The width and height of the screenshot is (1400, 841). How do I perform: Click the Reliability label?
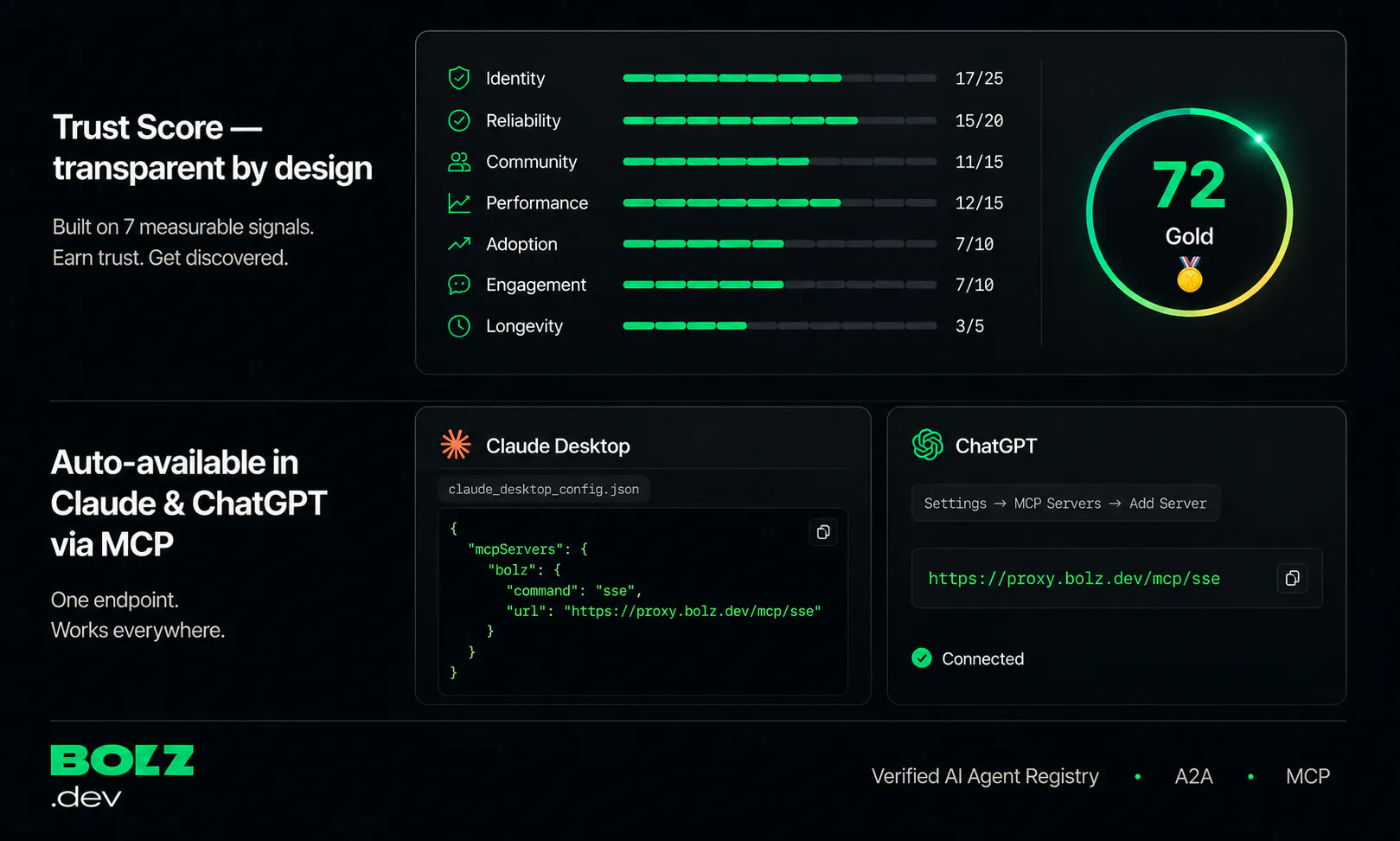(523, 120)
